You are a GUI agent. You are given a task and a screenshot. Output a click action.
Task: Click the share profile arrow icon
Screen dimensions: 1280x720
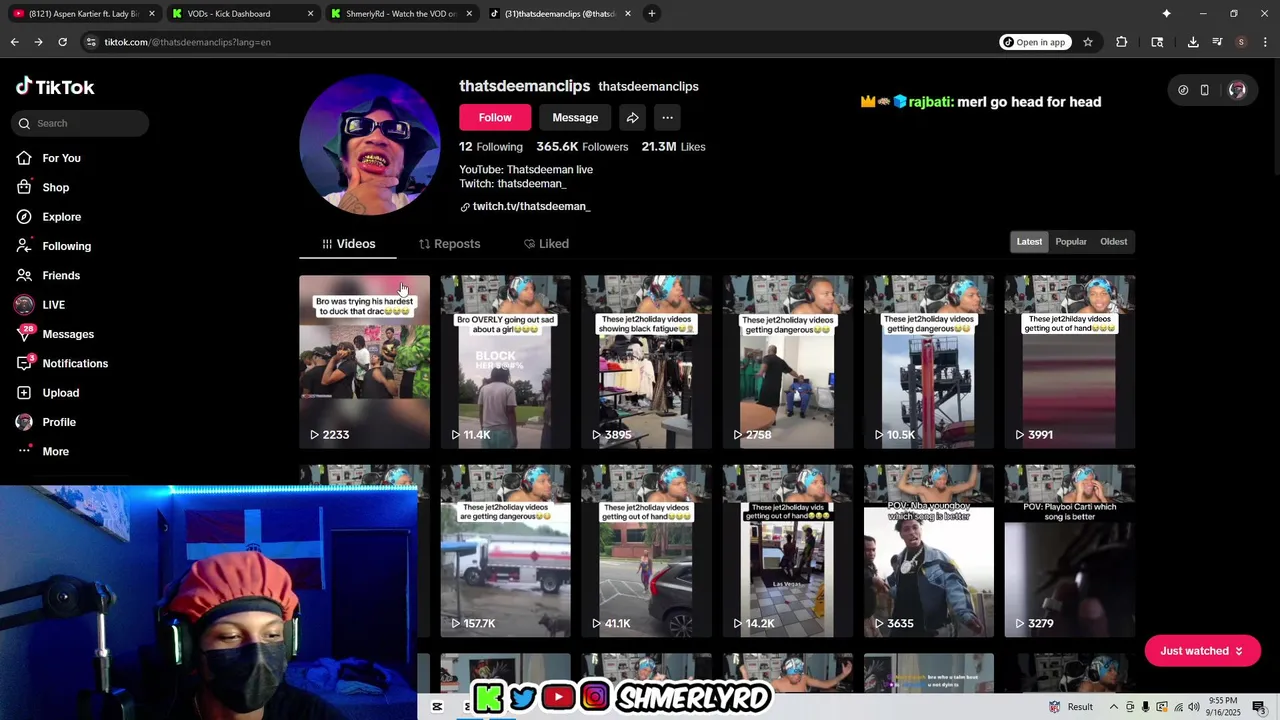632,118
